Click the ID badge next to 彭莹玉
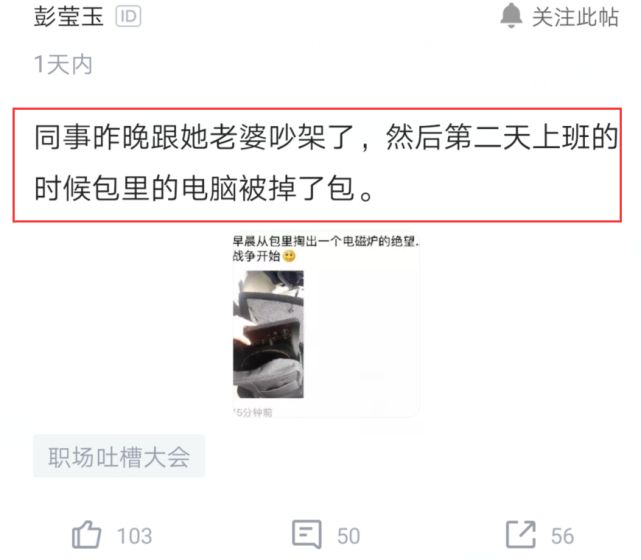 128,17
